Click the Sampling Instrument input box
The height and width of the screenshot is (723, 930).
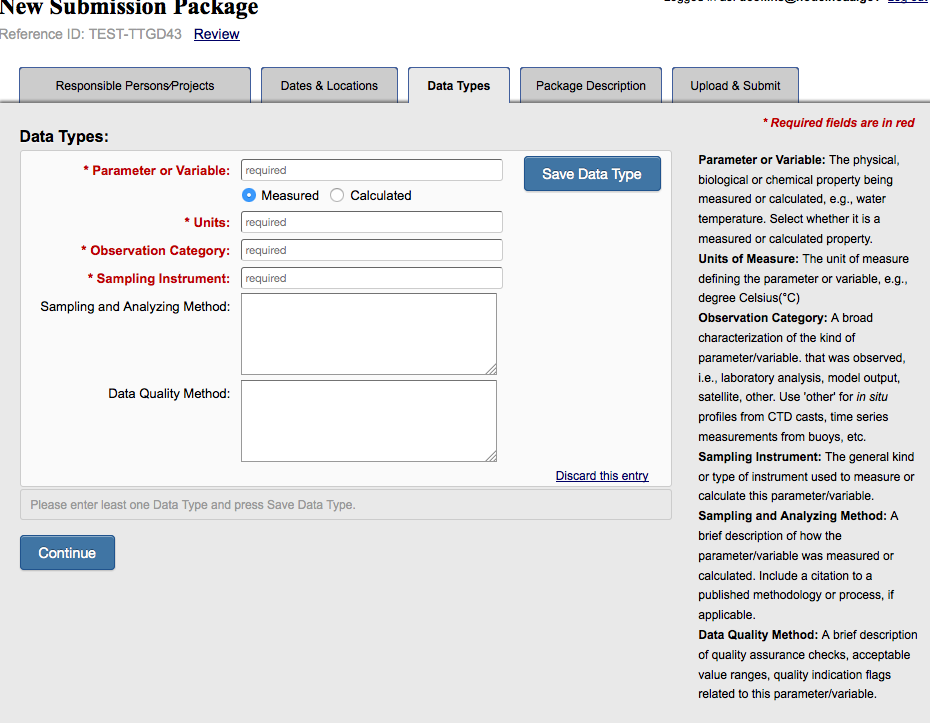point(371,278)
